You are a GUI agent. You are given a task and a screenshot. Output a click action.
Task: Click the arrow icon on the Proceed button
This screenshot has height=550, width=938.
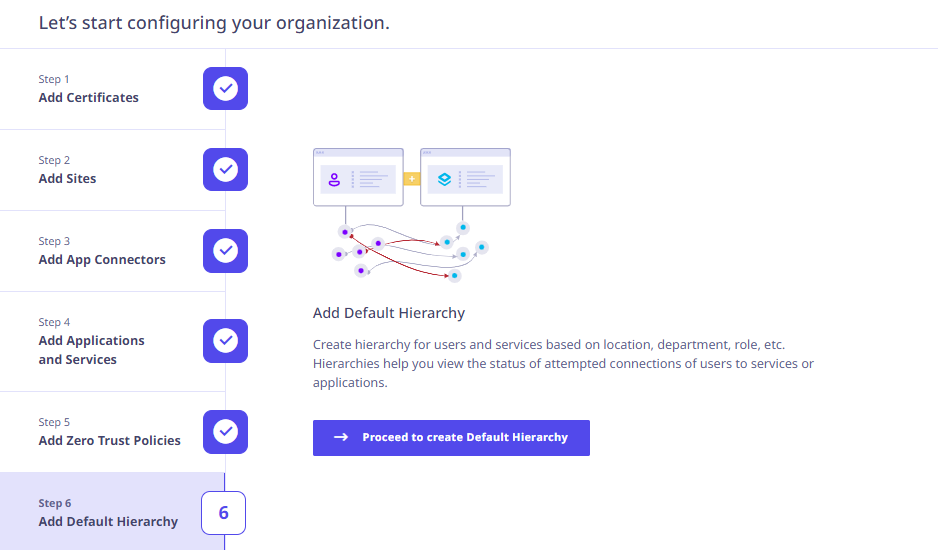[x=341, y=437]
